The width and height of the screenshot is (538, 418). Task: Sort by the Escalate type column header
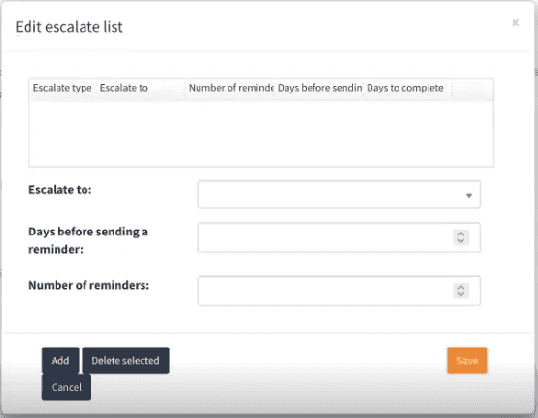pos(62,88)
